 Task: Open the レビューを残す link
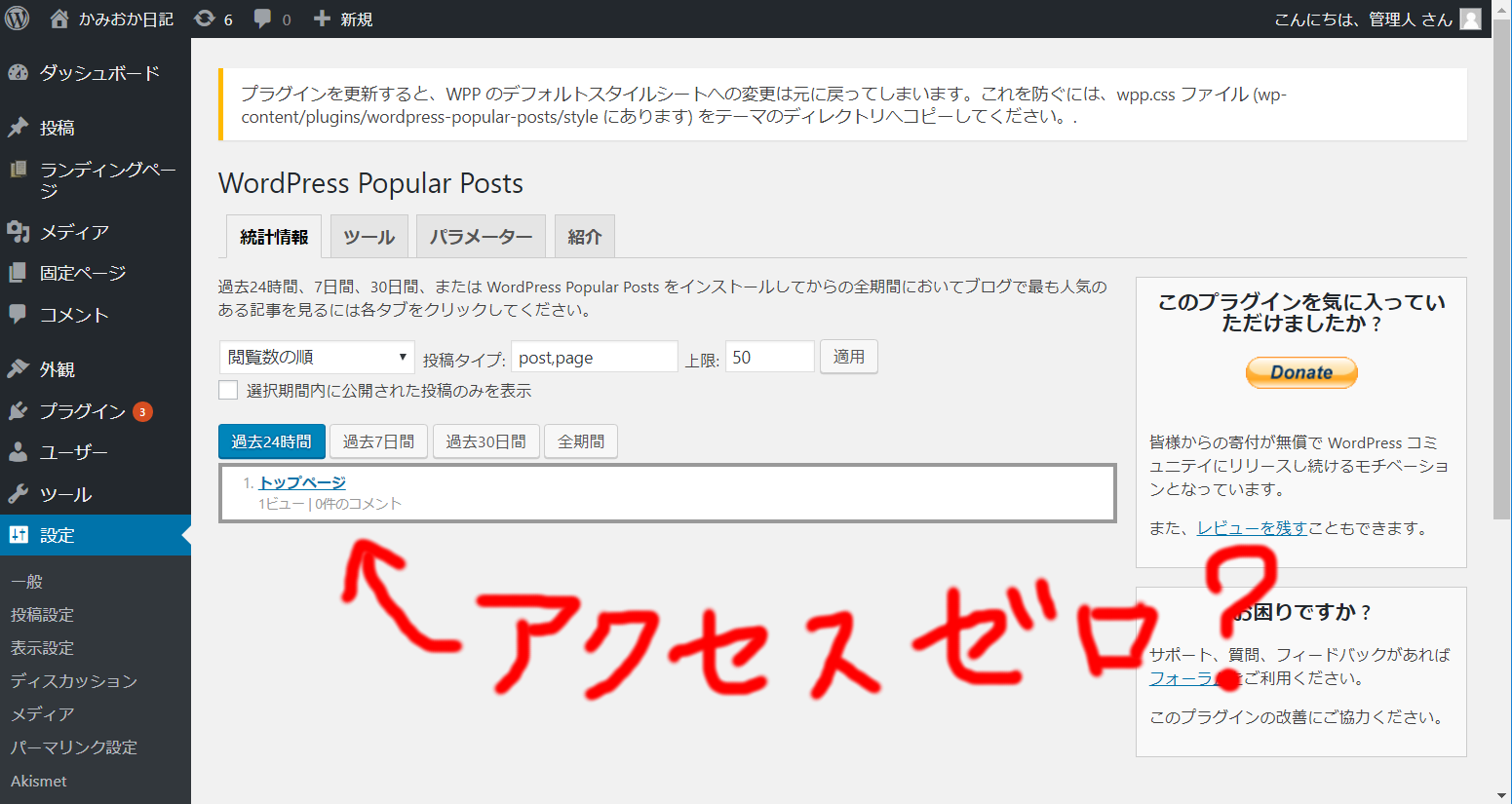point(1252,528)
